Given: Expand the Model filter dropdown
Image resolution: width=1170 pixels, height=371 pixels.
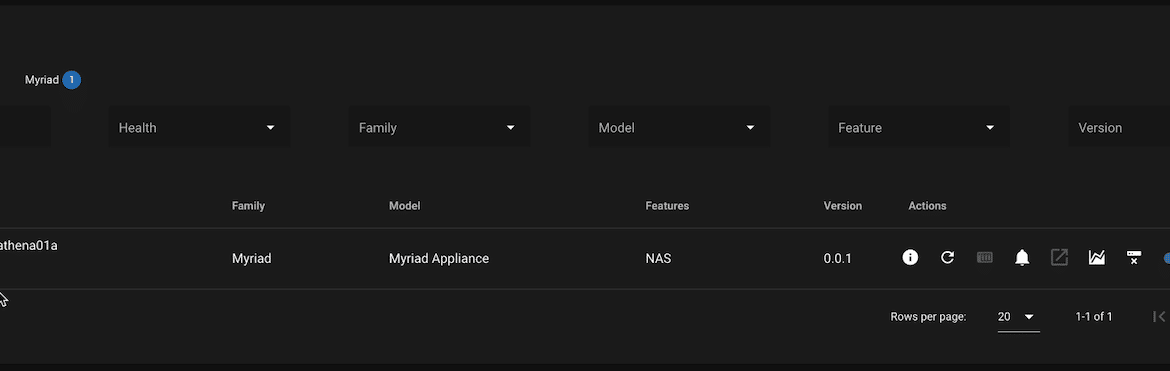Looking at the screenshot, I should click(x=679, y=128).
